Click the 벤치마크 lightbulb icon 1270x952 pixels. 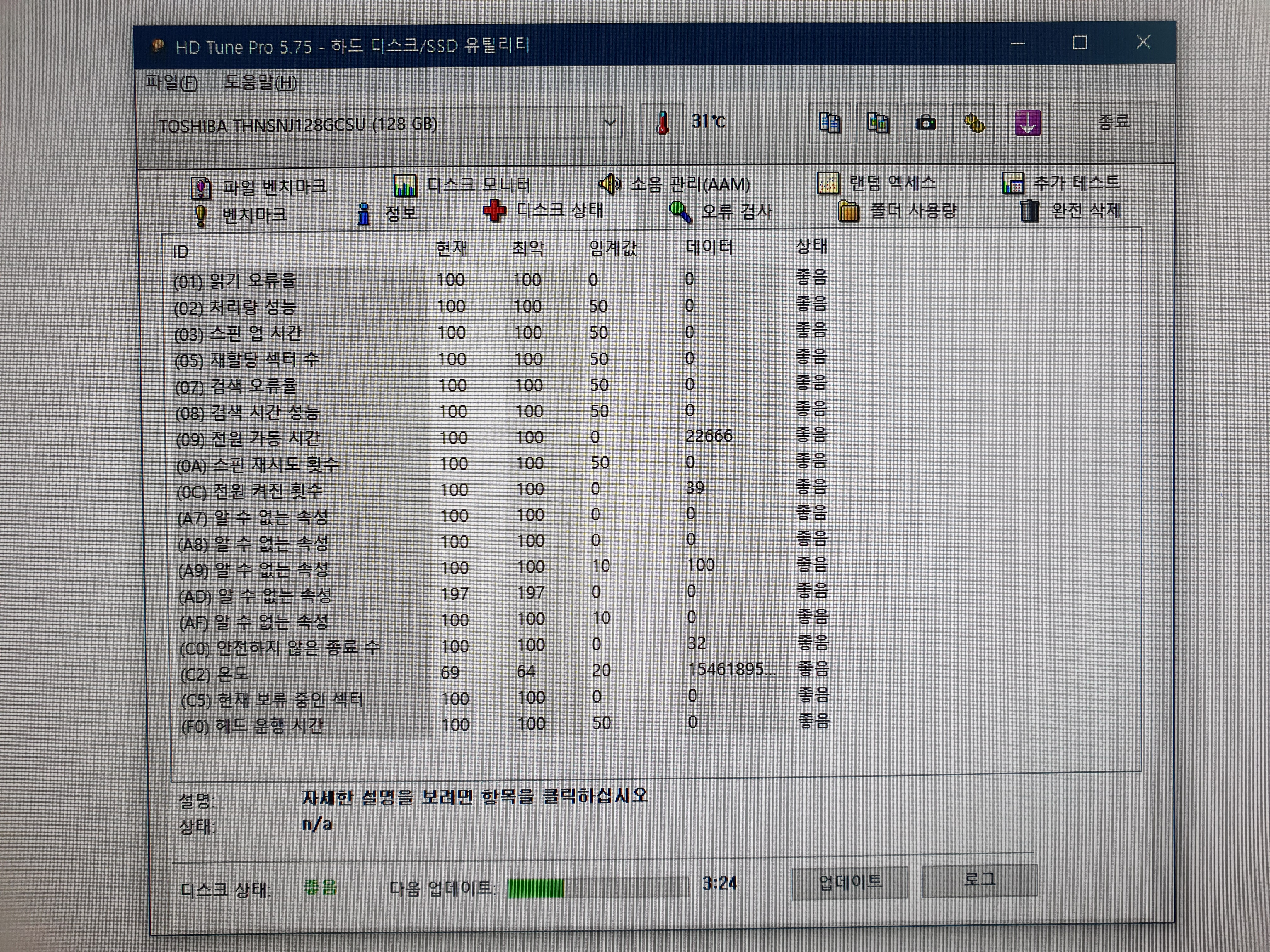(200, 216)
